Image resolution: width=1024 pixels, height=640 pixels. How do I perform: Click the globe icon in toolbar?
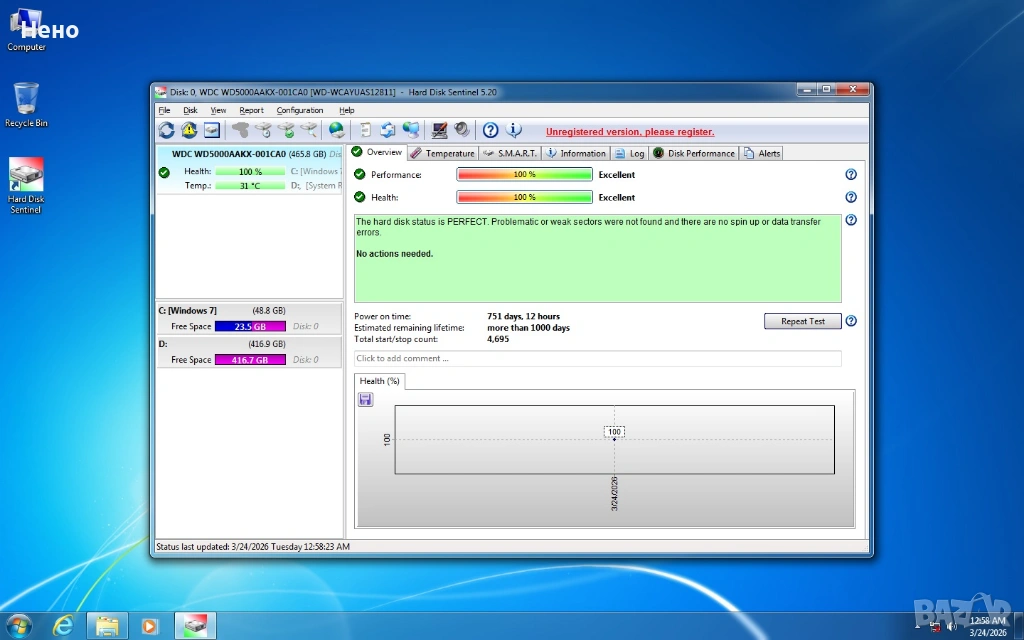[x=337, y=130]
